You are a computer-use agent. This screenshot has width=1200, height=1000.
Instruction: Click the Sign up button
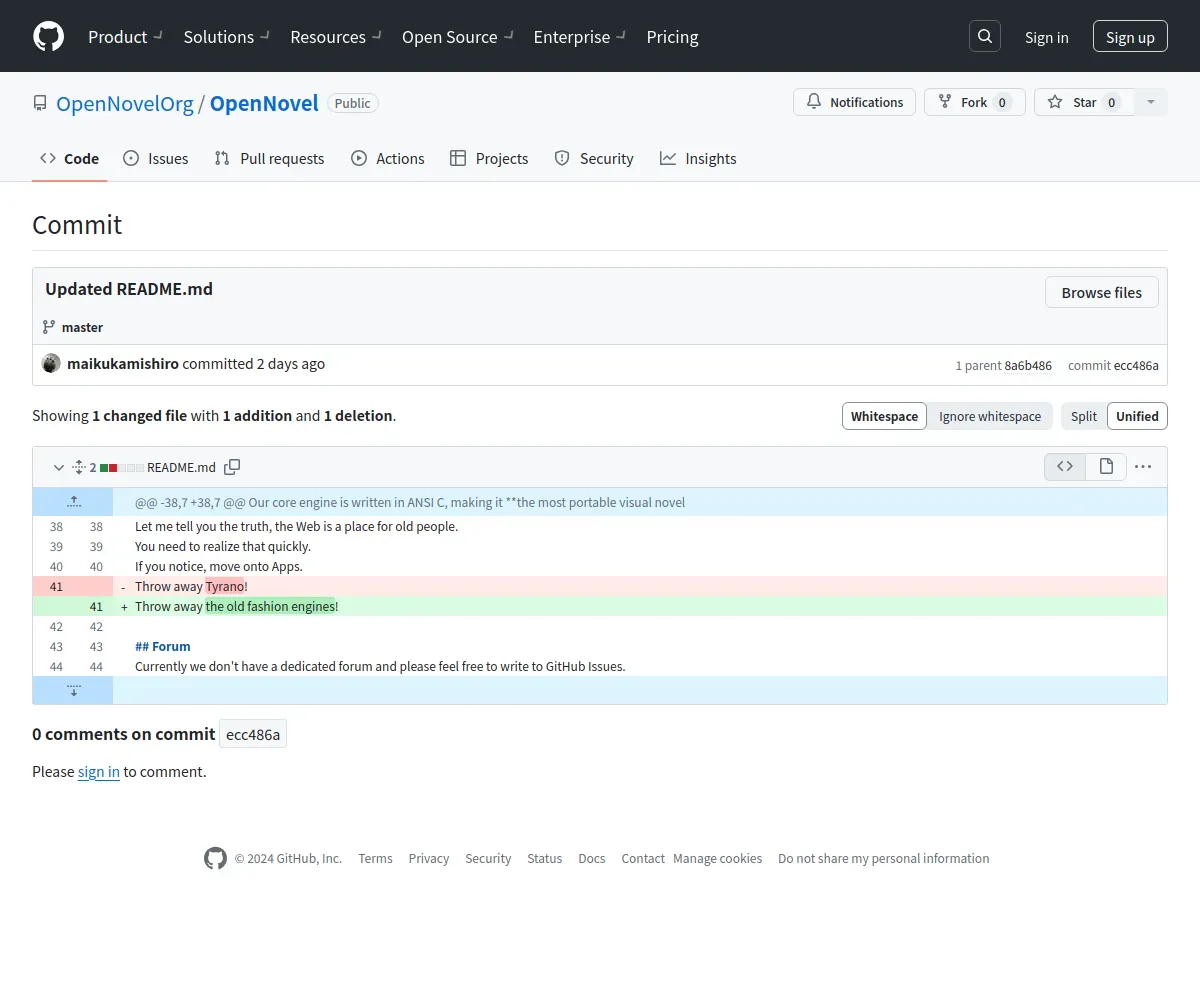pos(1130,37)
